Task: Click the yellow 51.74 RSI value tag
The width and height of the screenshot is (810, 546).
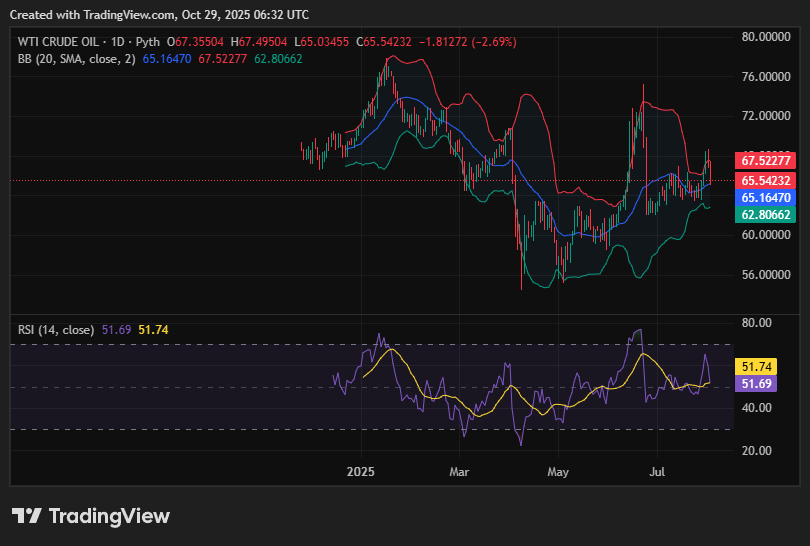Action: (754, 367)
